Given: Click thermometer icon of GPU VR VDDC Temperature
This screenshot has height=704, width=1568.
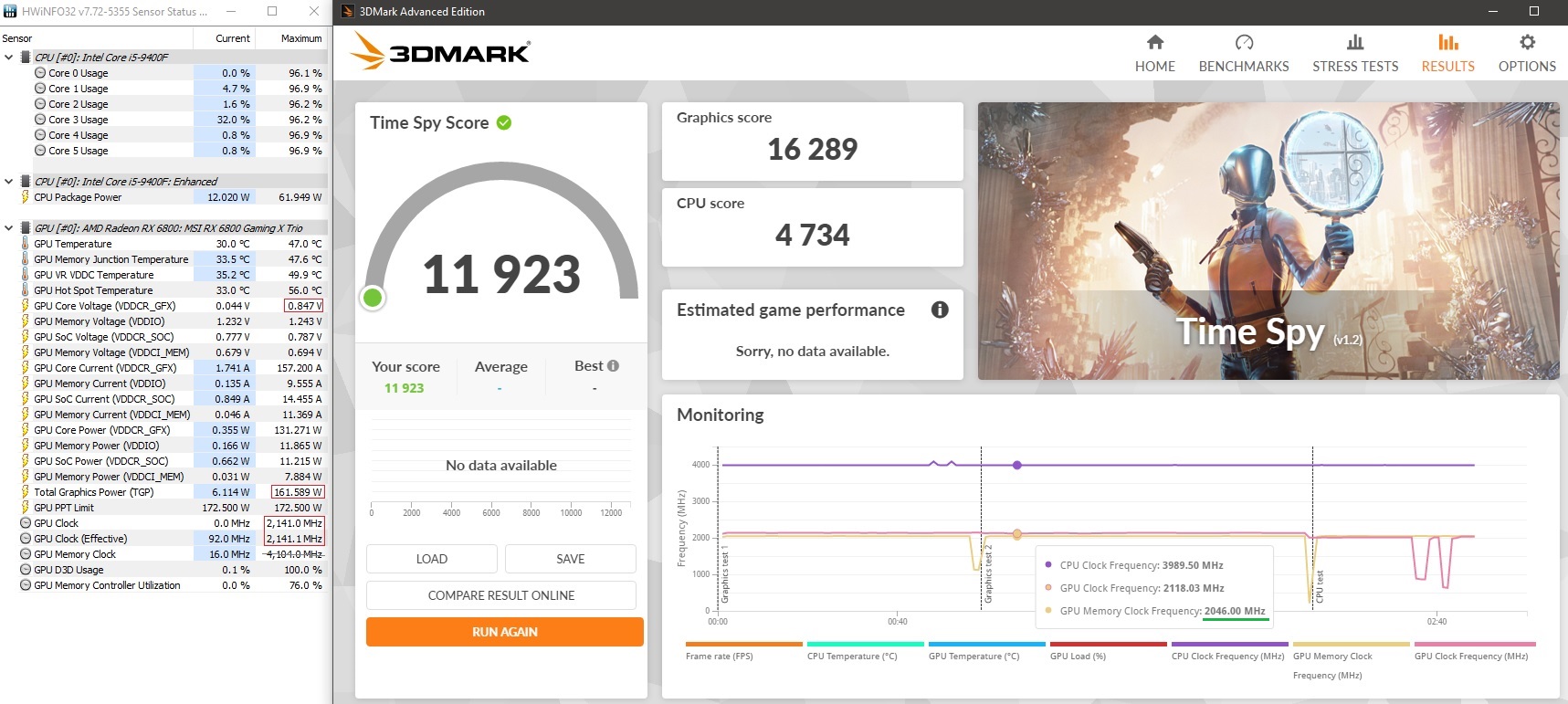Looking at the screenshot, I should 26,275.
